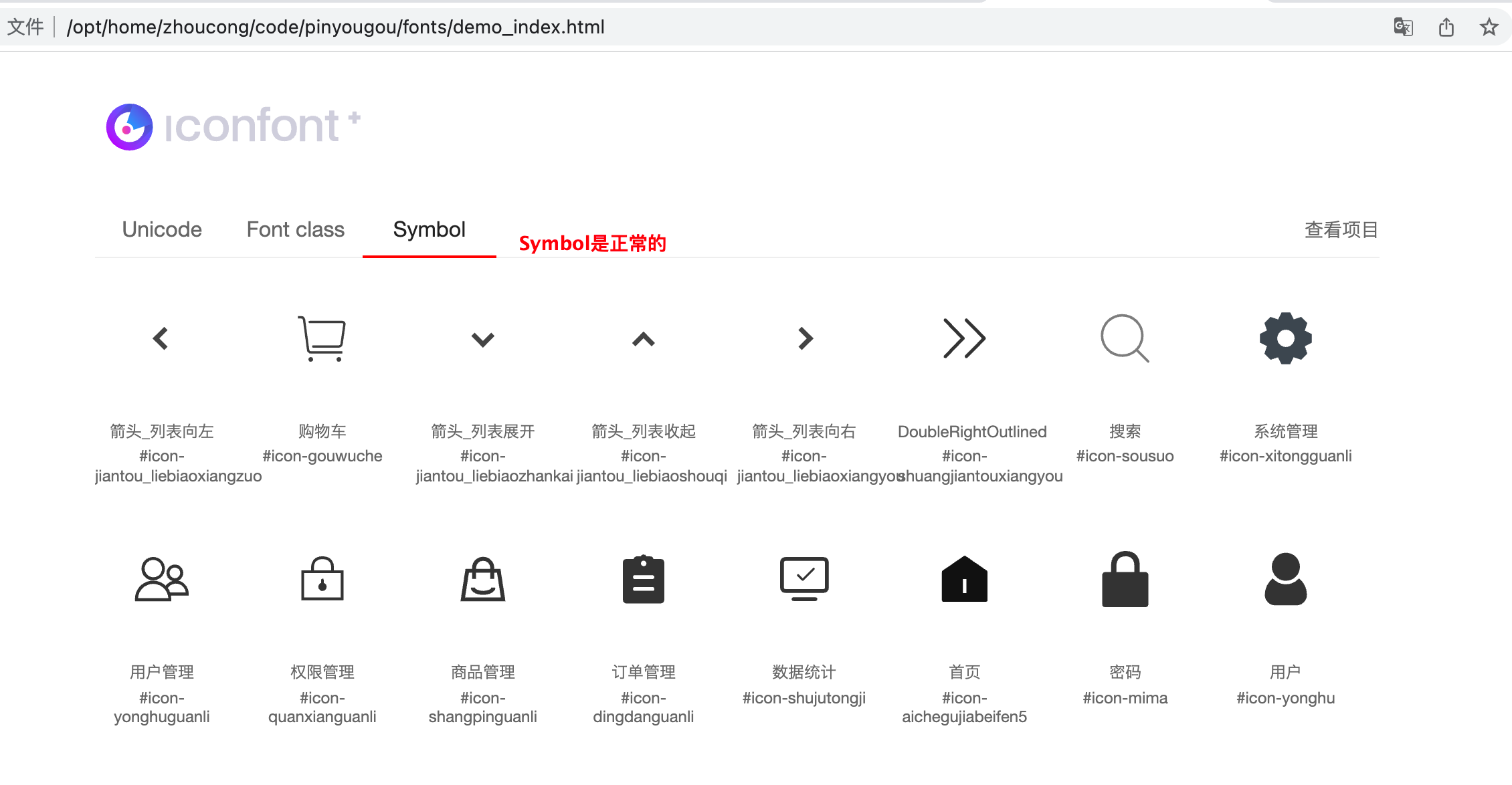Image resolution: width=1512 pixels, height=785 pixels.
Task: Click the 商品管理 shopping bag icon
Action: [x=482, y=580]
